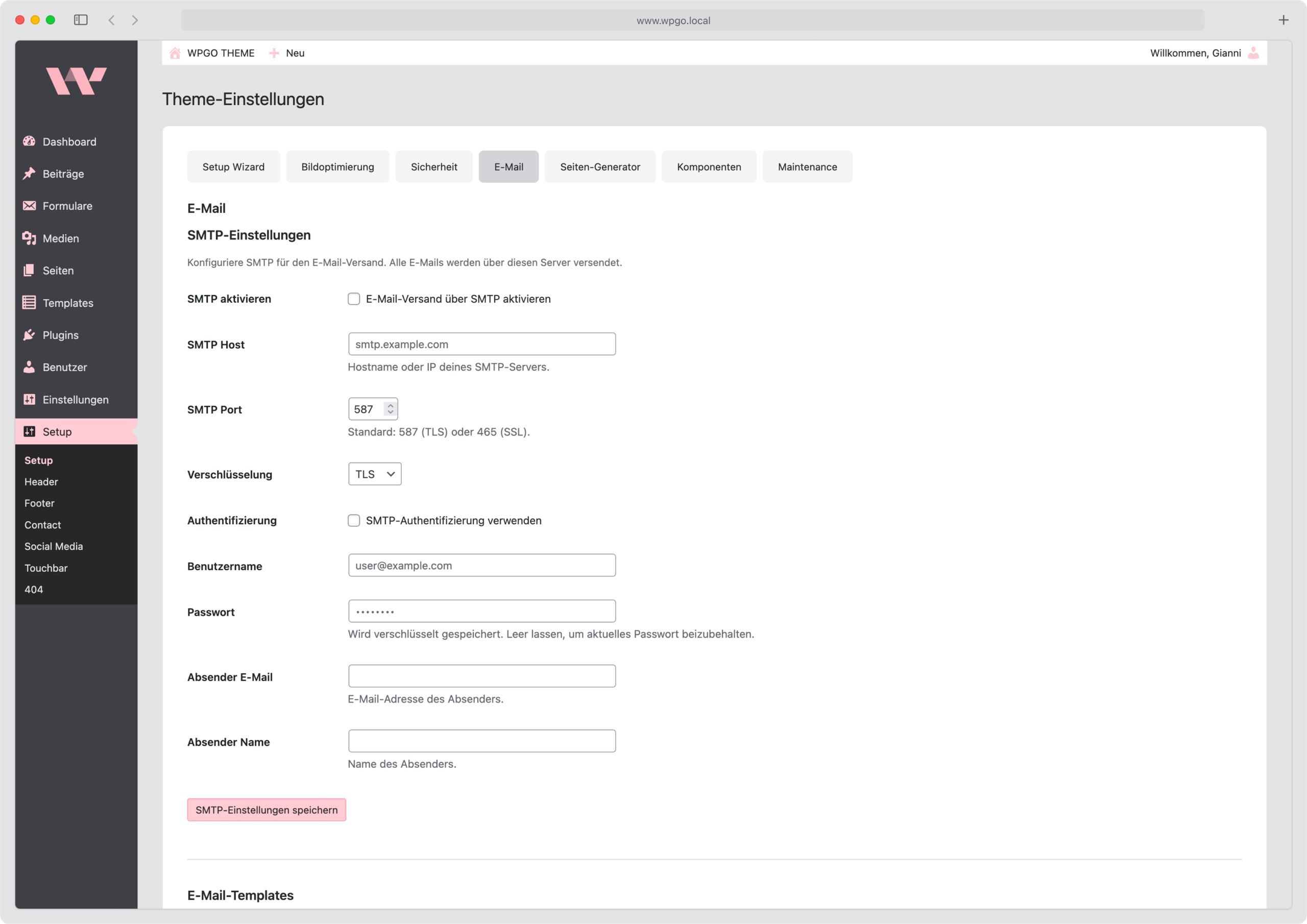Click the Einstellungen sliders icon
The image size is (1307, 924).
[x=30, y=399]
